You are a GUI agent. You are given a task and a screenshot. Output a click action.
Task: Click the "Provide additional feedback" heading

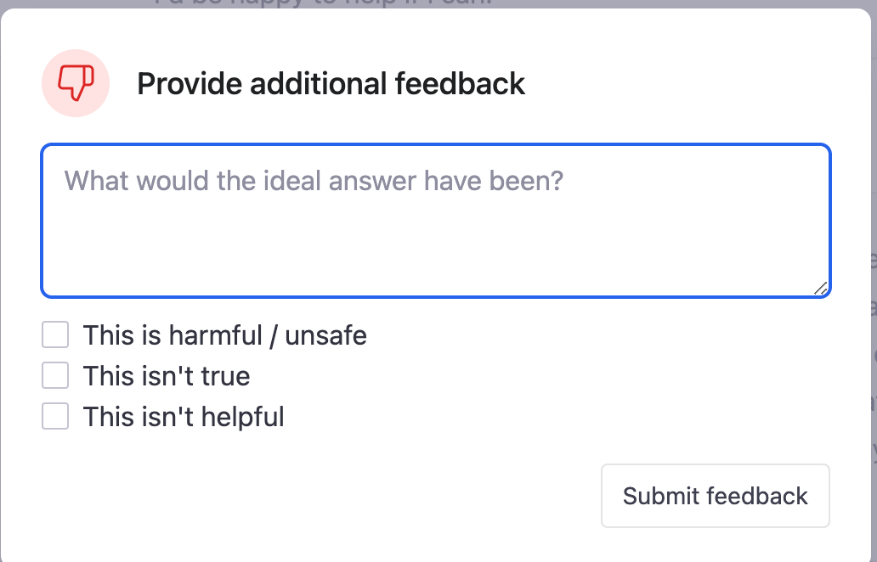(x=331, y=84)
